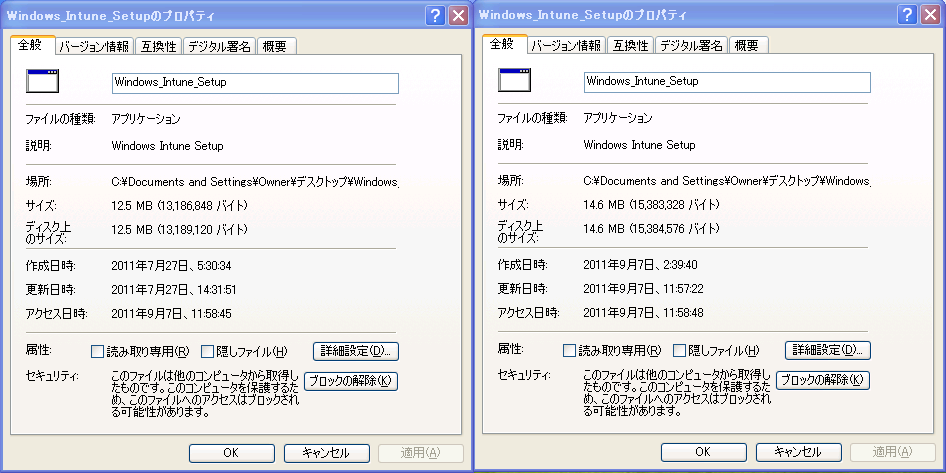Click modified time 2011年9月7日、11:57:22
Viewport: 946px width, 473px height.
pos(644,289)
